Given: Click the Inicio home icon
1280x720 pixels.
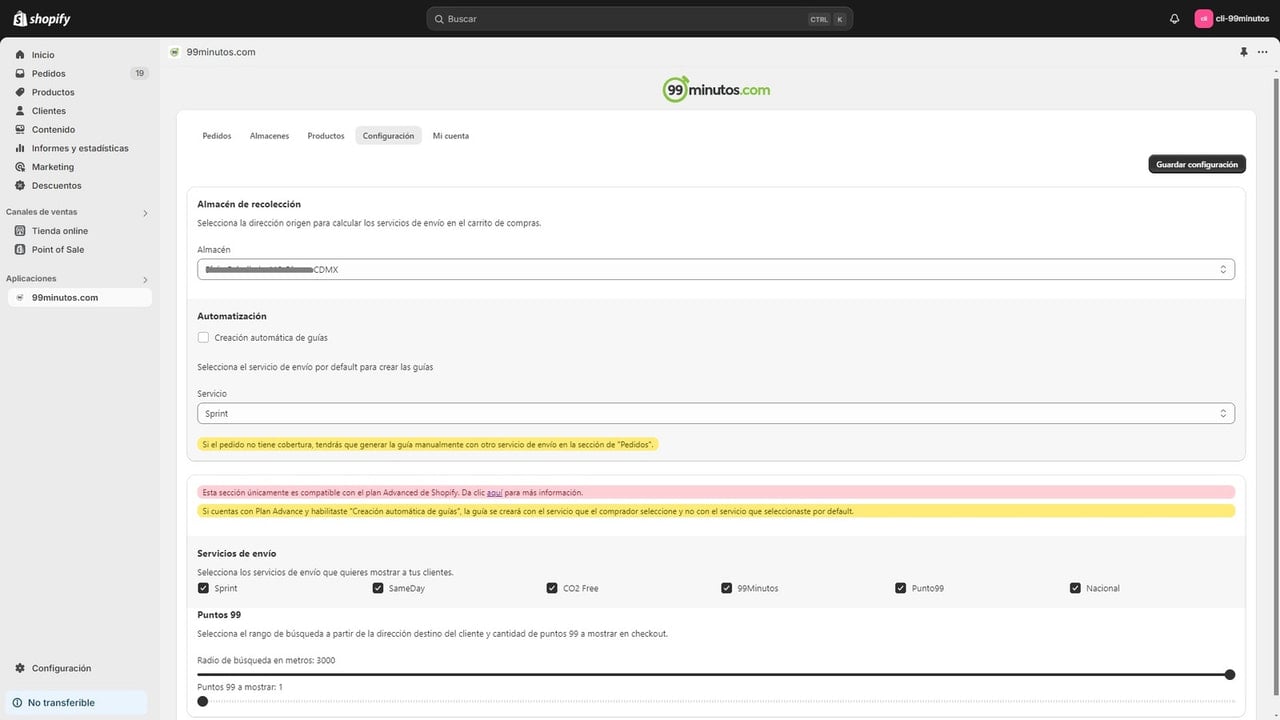Looking at the screenshot, I should pos(20,55).
